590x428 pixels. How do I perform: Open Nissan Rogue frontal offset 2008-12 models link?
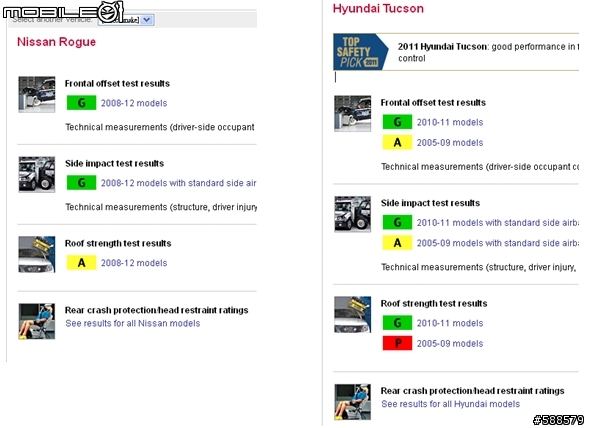134,103
